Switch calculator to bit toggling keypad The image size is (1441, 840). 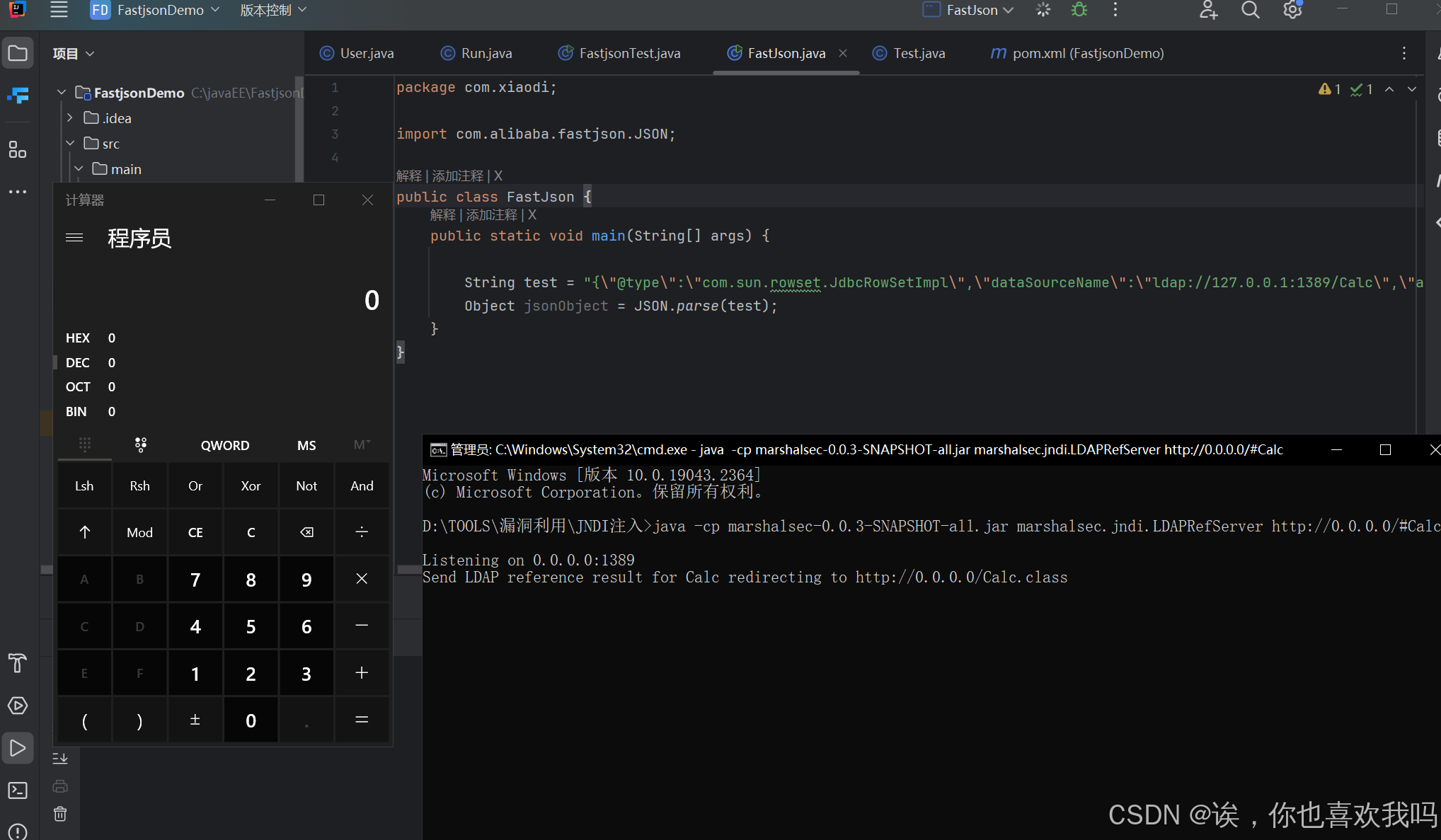(140, 445)
